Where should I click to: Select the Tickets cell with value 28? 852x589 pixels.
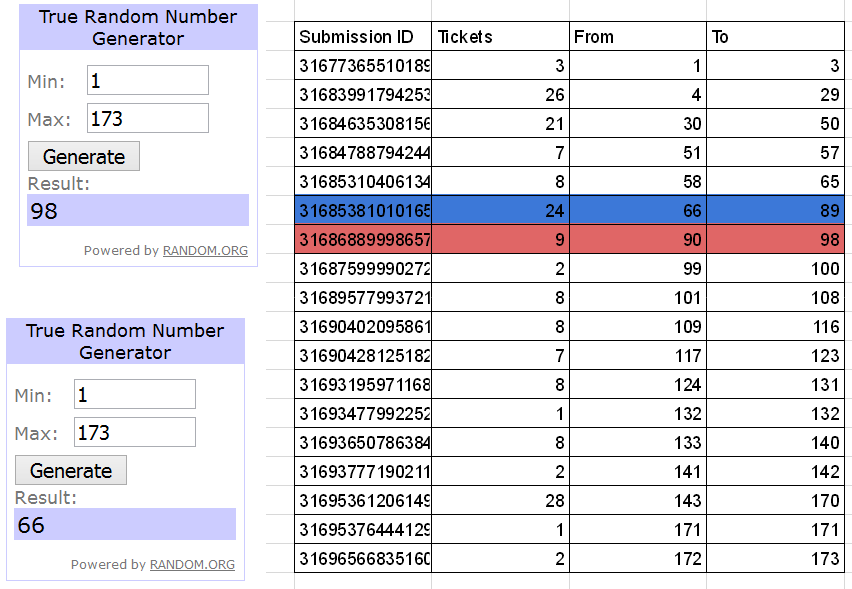tap(500, 501)
